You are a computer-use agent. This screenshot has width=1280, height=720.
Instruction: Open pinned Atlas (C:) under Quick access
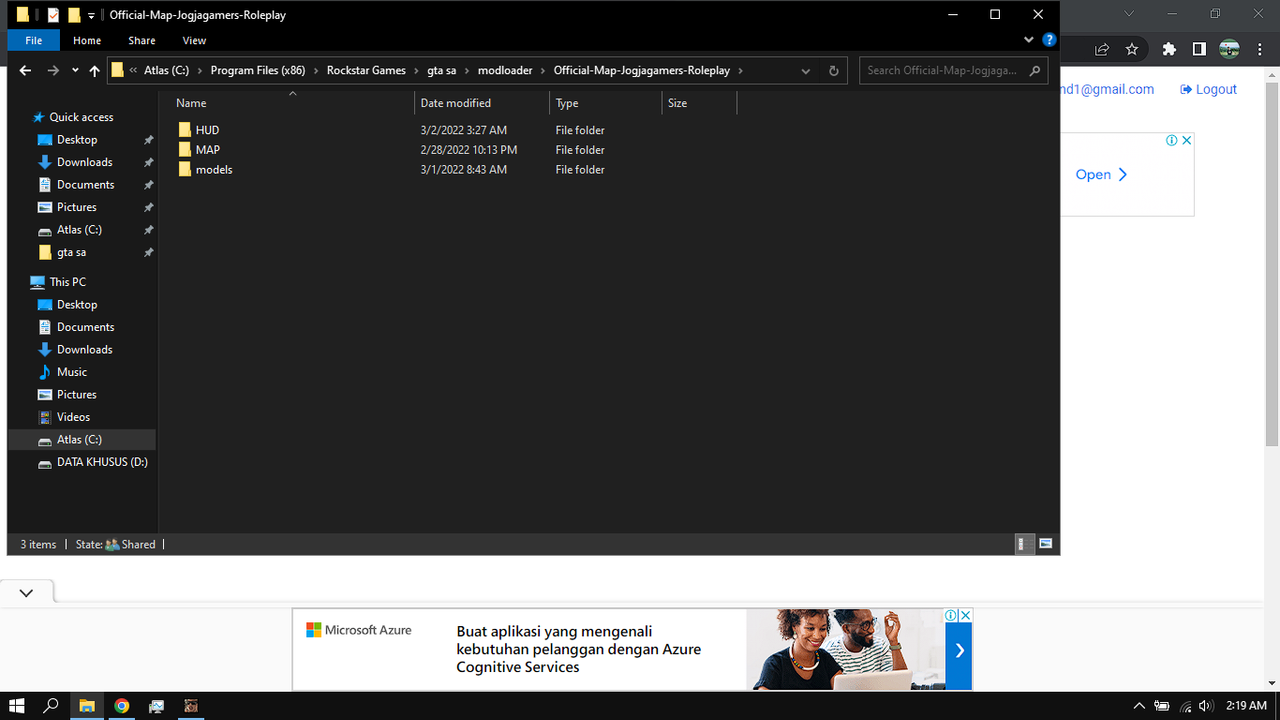point(79,230)
